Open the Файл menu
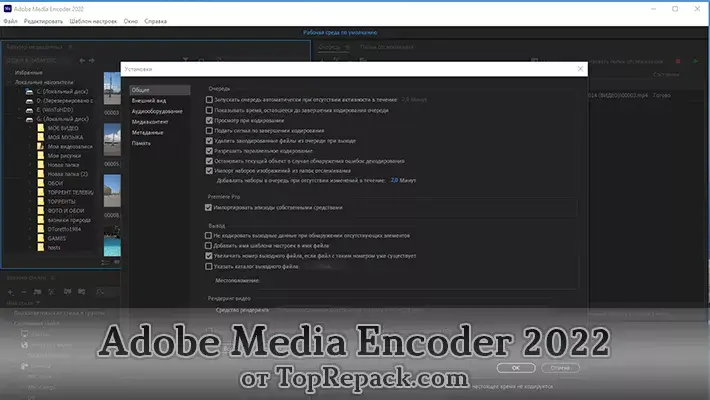 [10, 21]
